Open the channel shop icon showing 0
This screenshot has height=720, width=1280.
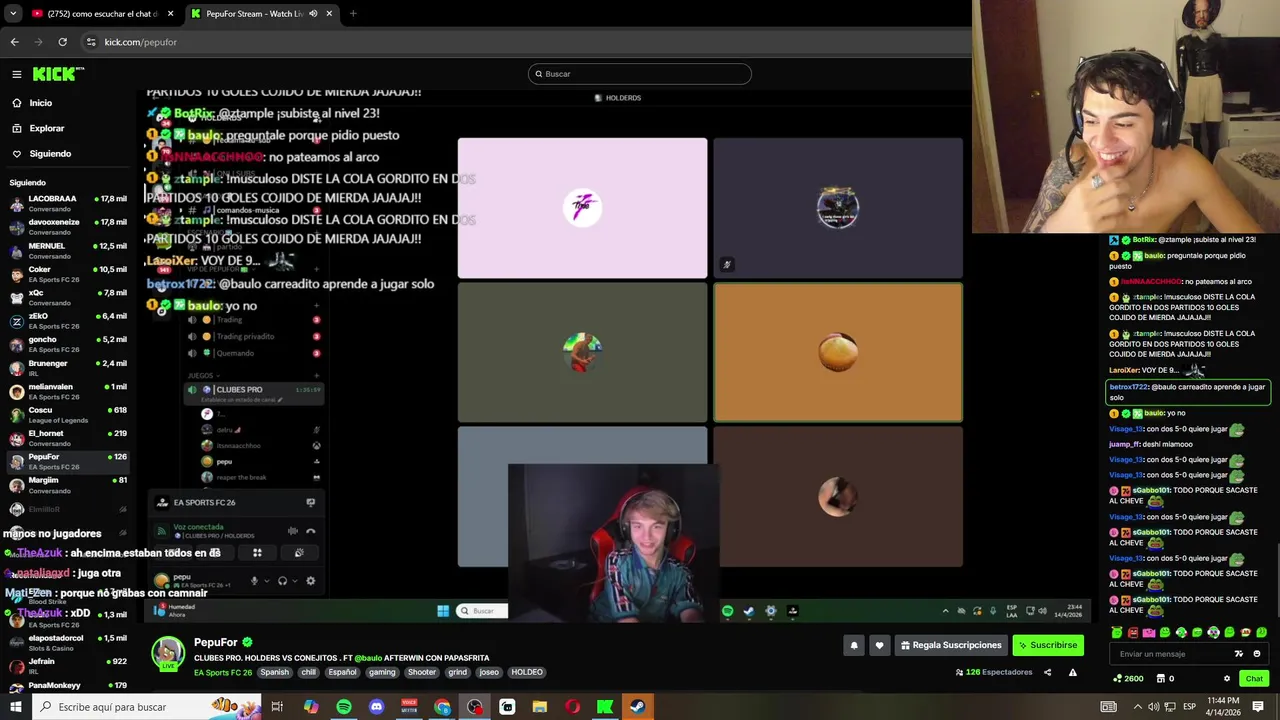tap(1164, 679)
